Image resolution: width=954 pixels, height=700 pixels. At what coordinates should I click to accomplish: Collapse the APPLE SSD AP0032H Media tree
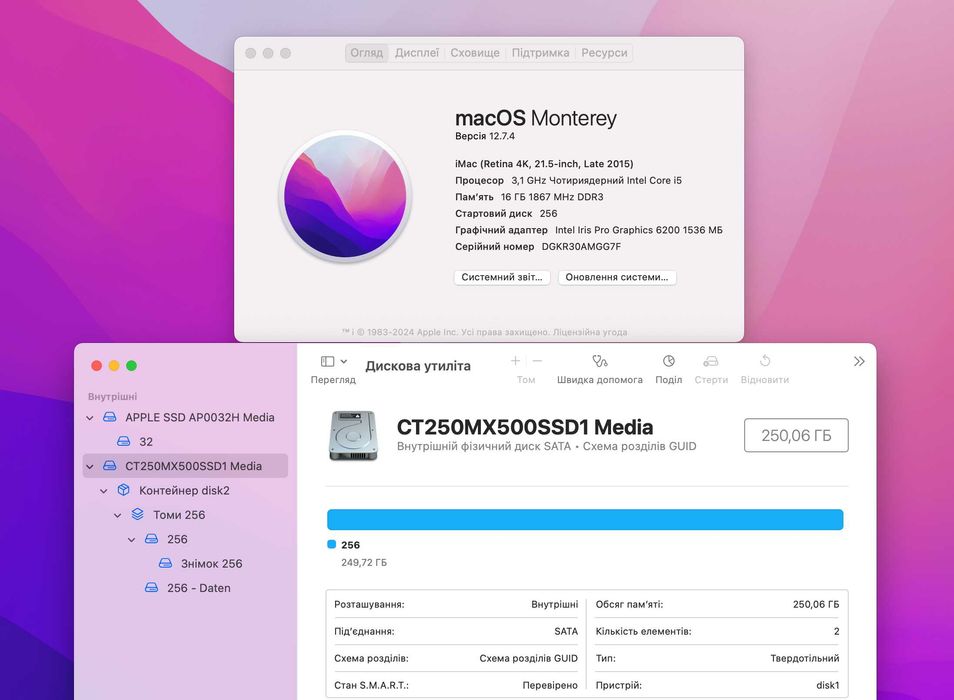pyautogui.click(x=90, y=418)
